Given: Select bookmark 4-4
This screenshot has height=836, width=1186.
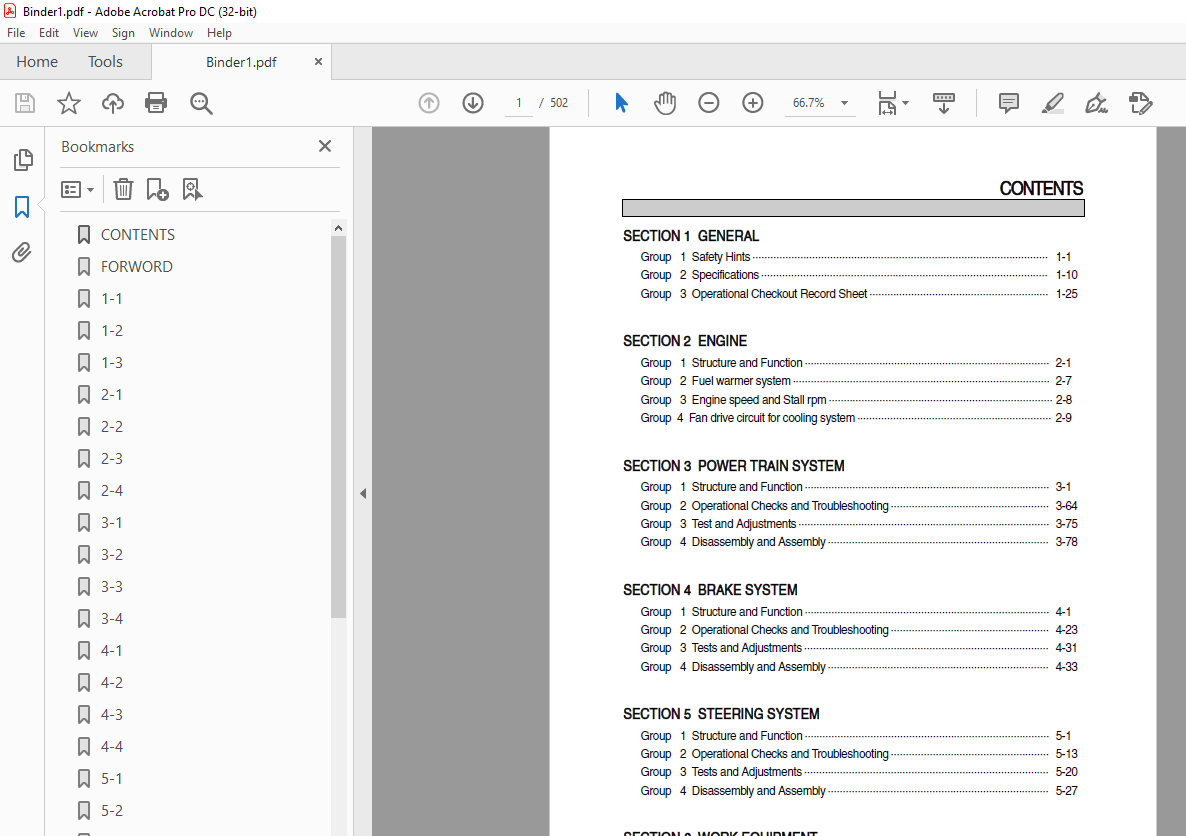Looking at the screenshot, I should coord(112,747).
